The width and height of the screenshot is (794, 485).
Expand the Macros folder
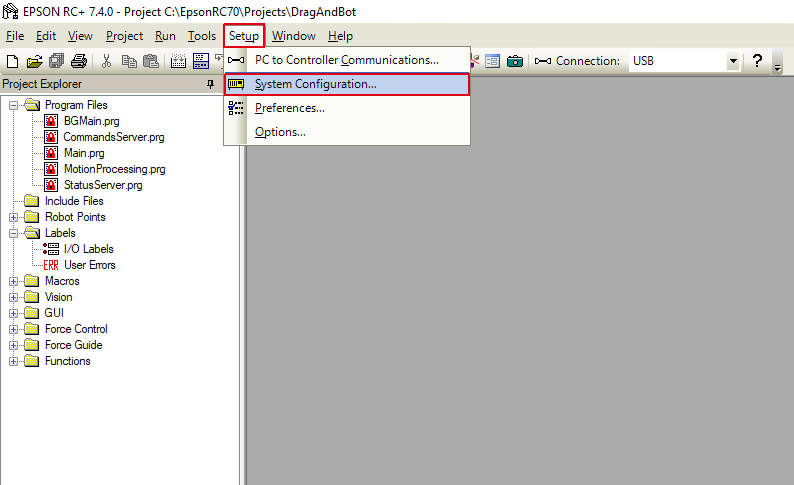point(14,281)
